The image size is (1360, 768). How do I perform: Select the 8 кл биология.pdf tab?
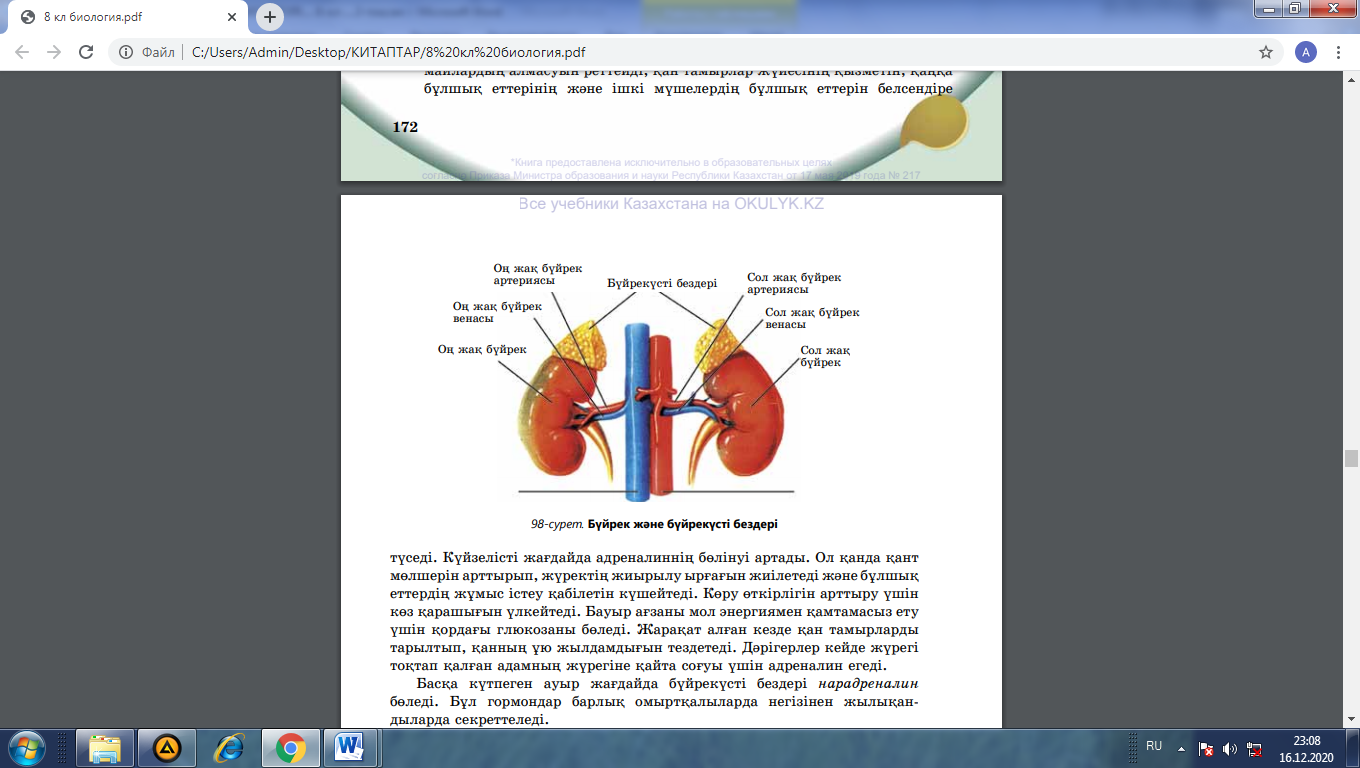128,17
